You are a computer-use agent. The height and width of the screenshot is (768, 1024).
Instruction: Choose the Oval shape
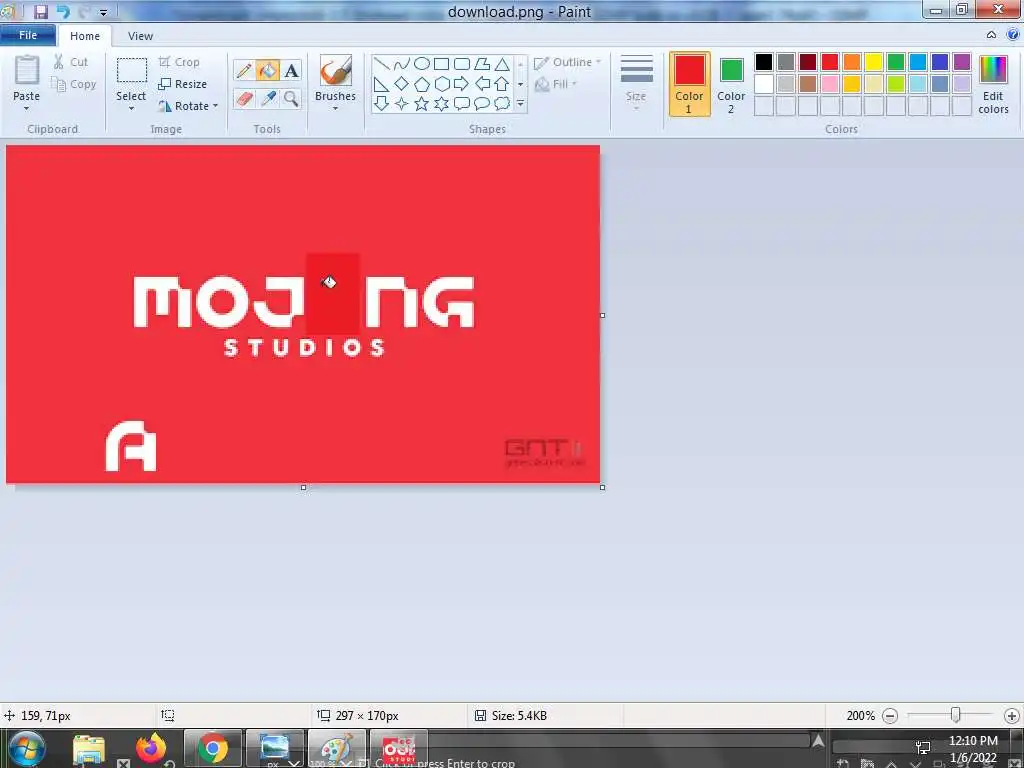pyautogui.click(x=422, y=63)
